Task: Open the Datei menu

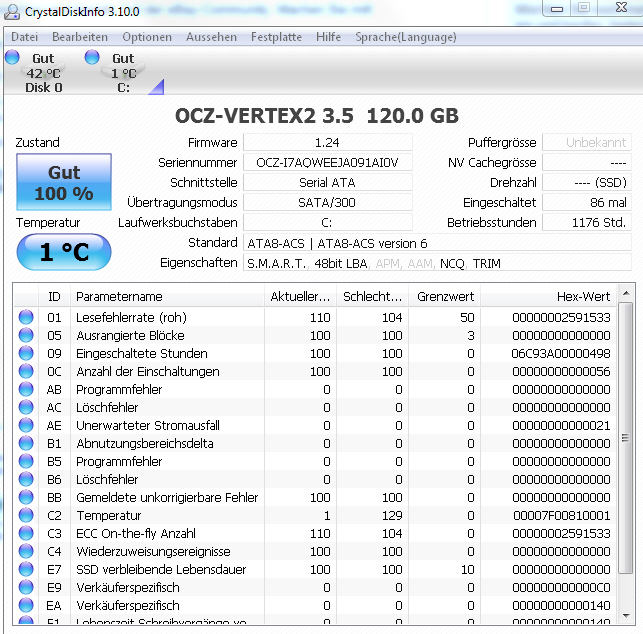Action: click(24, 37)
